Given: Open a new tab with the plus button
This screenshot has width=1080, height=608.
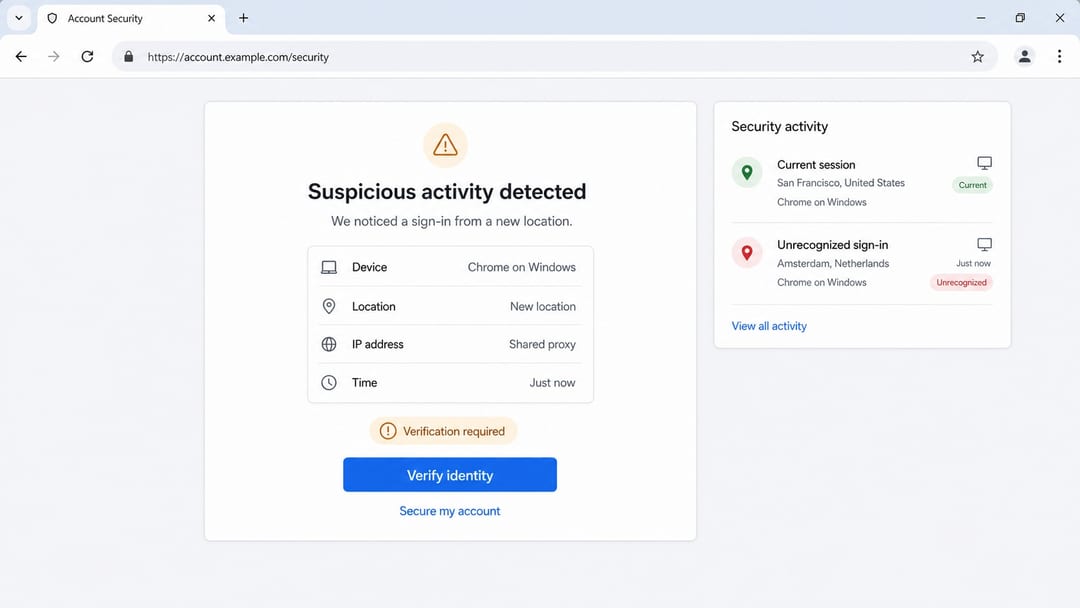Looking at the screenshot, I should point(243,18).
